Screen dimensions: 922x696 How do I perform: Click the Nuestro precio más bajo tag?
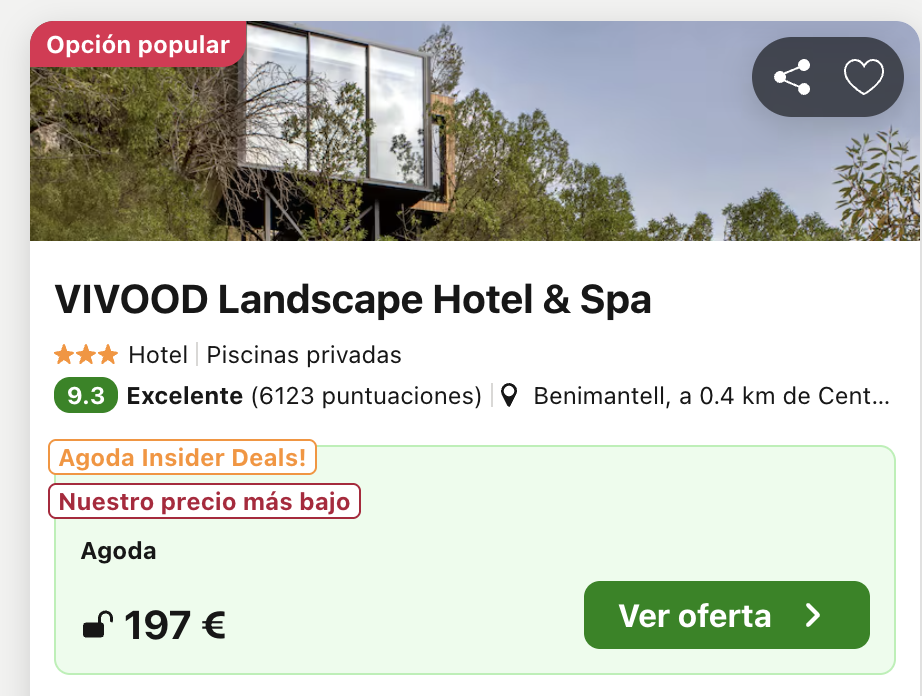point(204,501)
